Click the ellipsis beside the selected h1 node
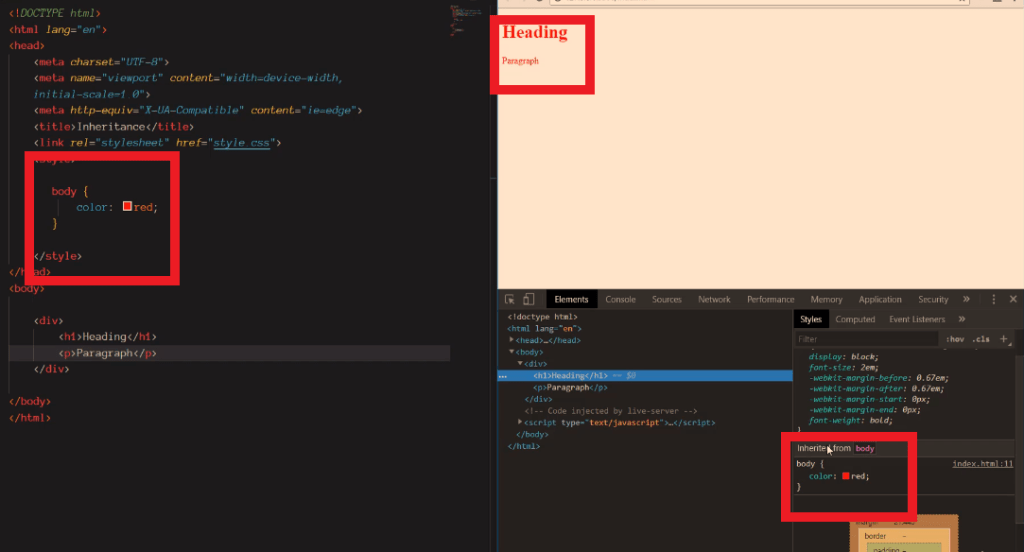The image size is (1024, 552). coord(504,376)
